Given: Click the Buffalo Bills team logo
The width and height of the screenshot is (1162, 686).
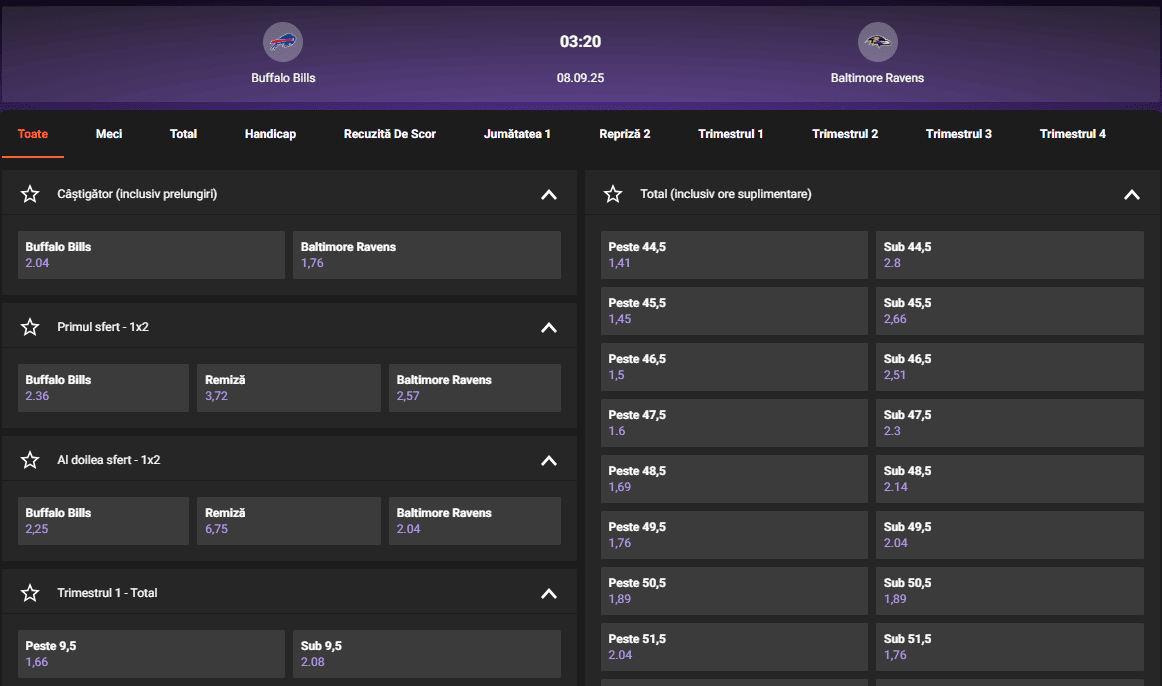Looking at the screenshot, I should pos(283,42).
